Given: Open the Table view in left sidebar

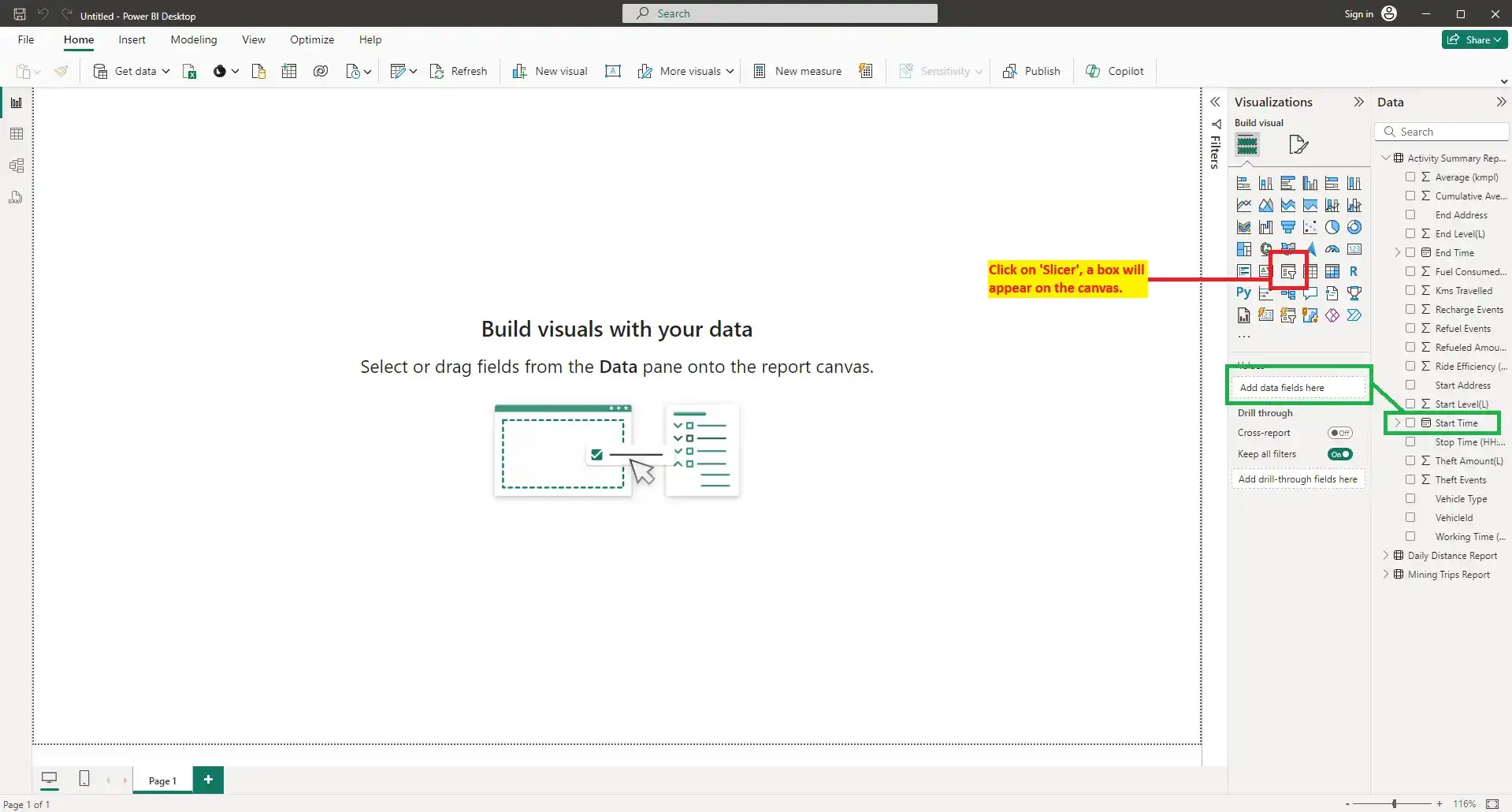Looking at the screenshot, I should point(17,134).
